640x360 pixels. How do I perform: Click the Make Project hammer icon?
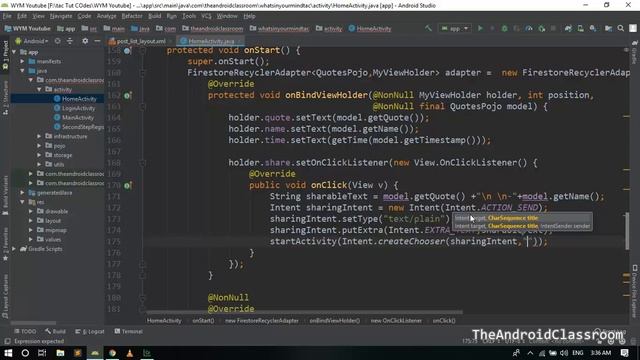[x=428, y=28]
